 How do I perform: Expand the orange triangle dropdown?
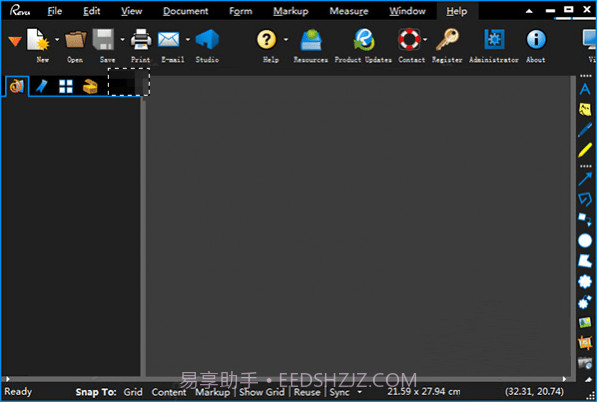tap(14, 41)
